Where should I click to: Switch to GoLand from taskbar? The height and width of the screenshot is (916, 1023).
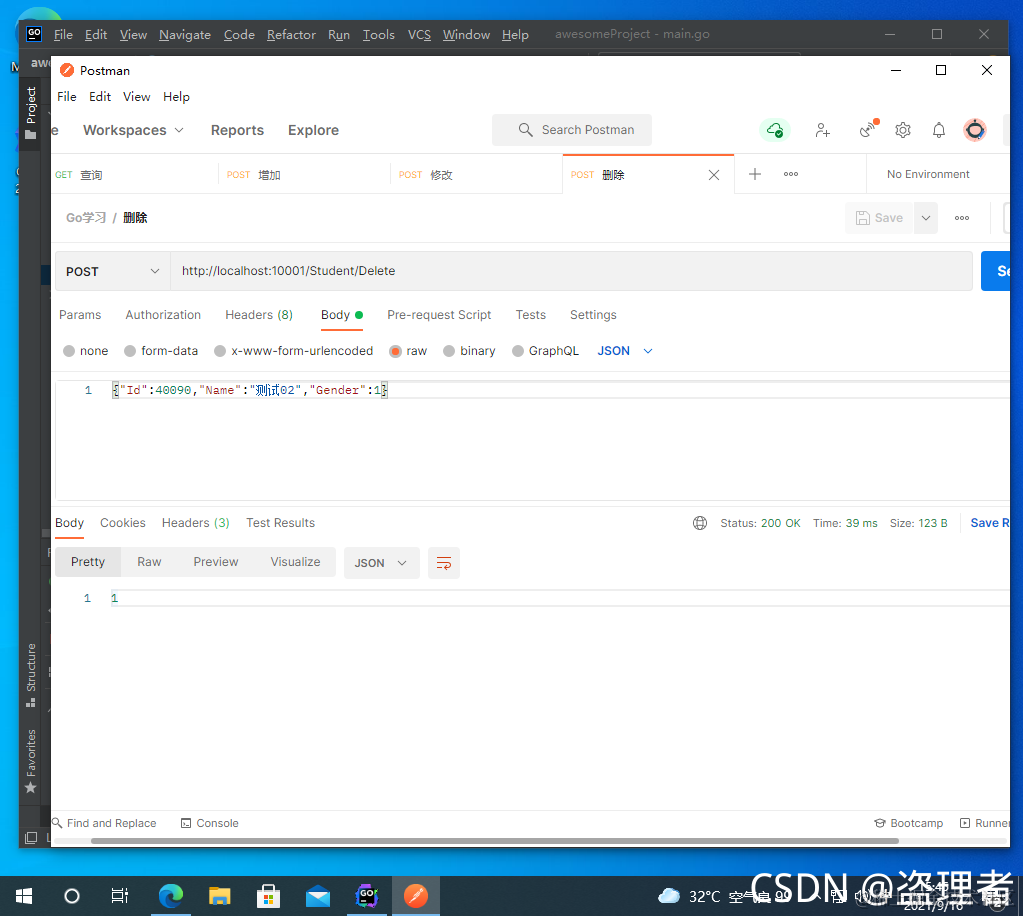click(x=367, y=896)
